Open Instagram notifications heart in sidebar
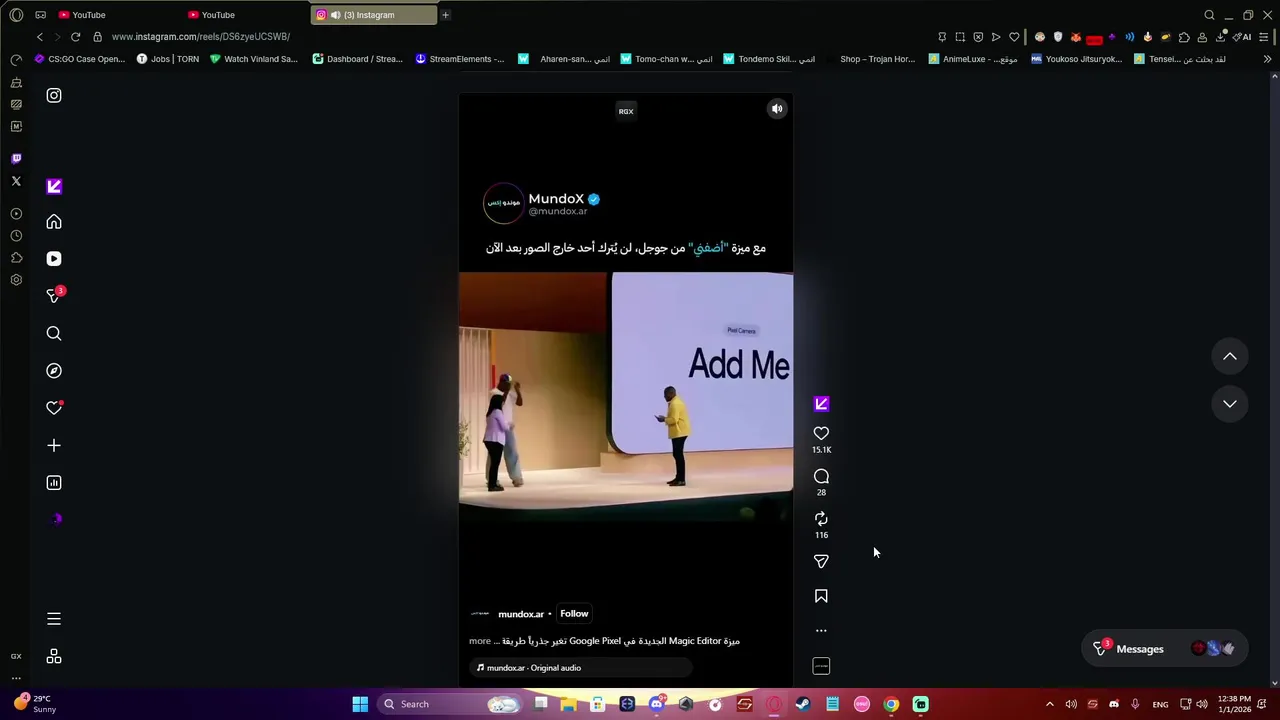Viewport: 1280px width, 720px height. (54, 408)
